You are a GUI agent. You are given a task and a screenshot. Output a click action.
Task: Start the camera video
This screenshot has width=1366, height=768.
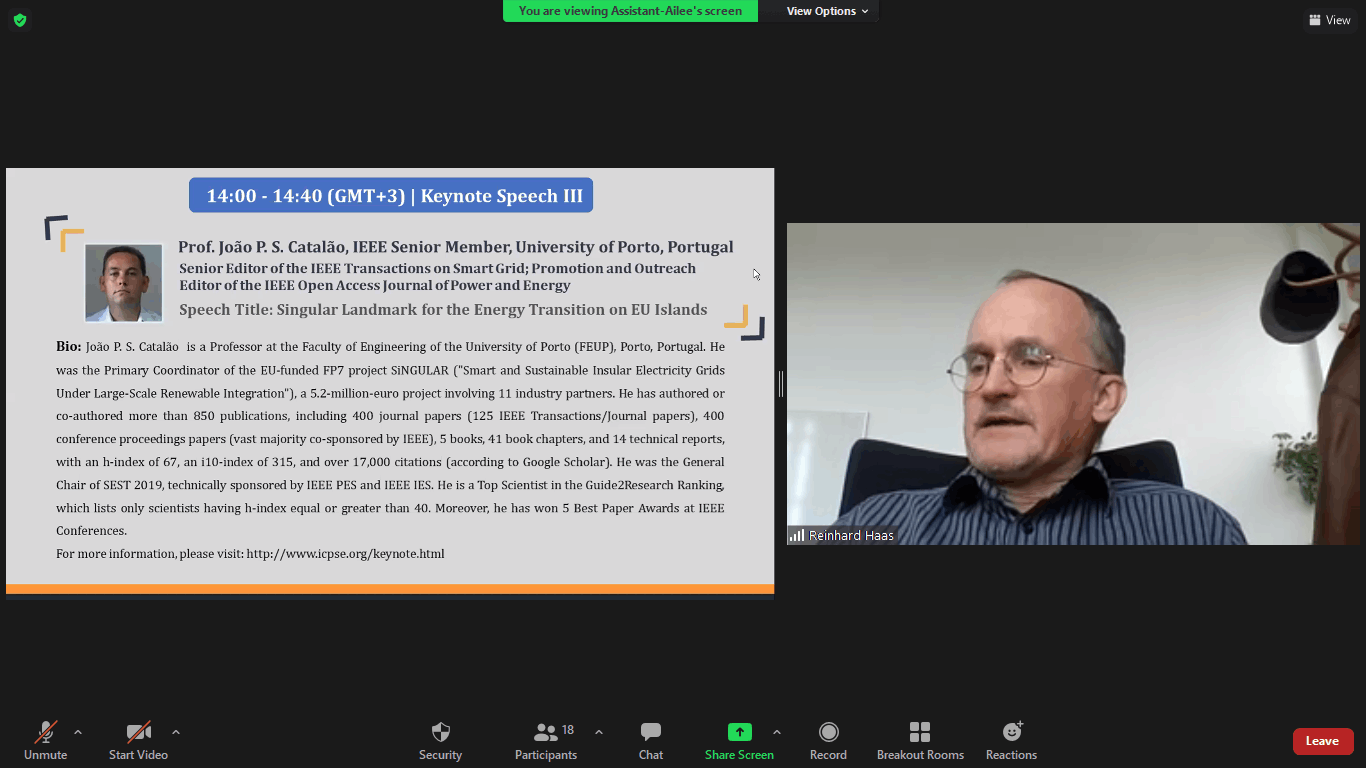(x=138, y=741)
